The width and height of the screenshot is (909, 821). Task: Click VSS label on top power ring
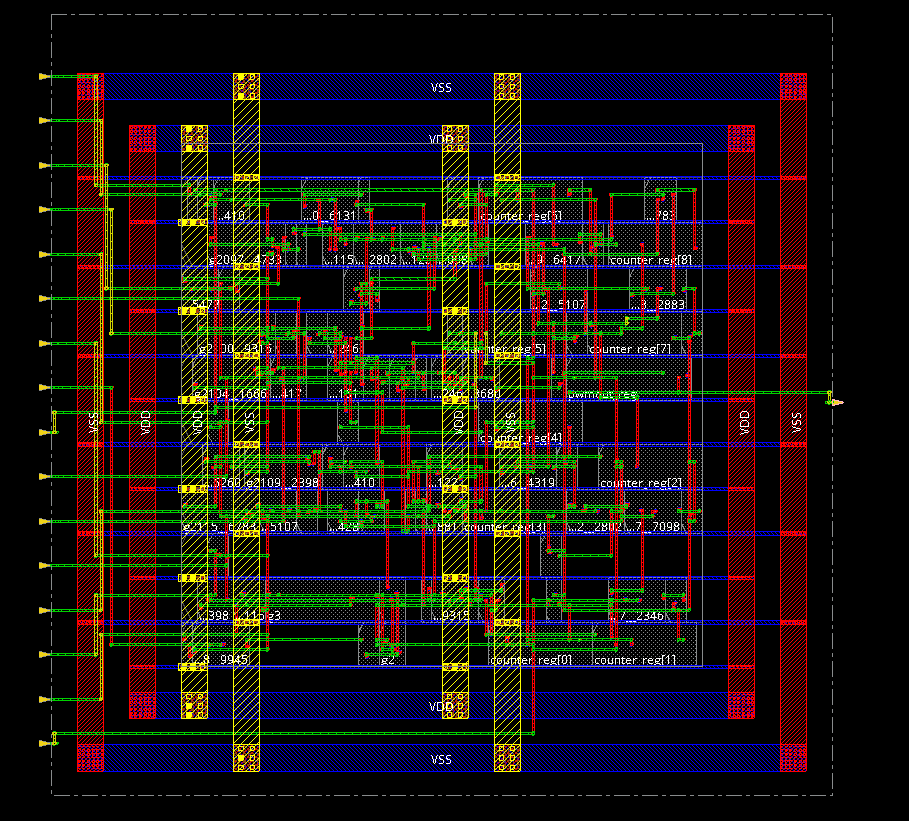(x=441, y=88)
